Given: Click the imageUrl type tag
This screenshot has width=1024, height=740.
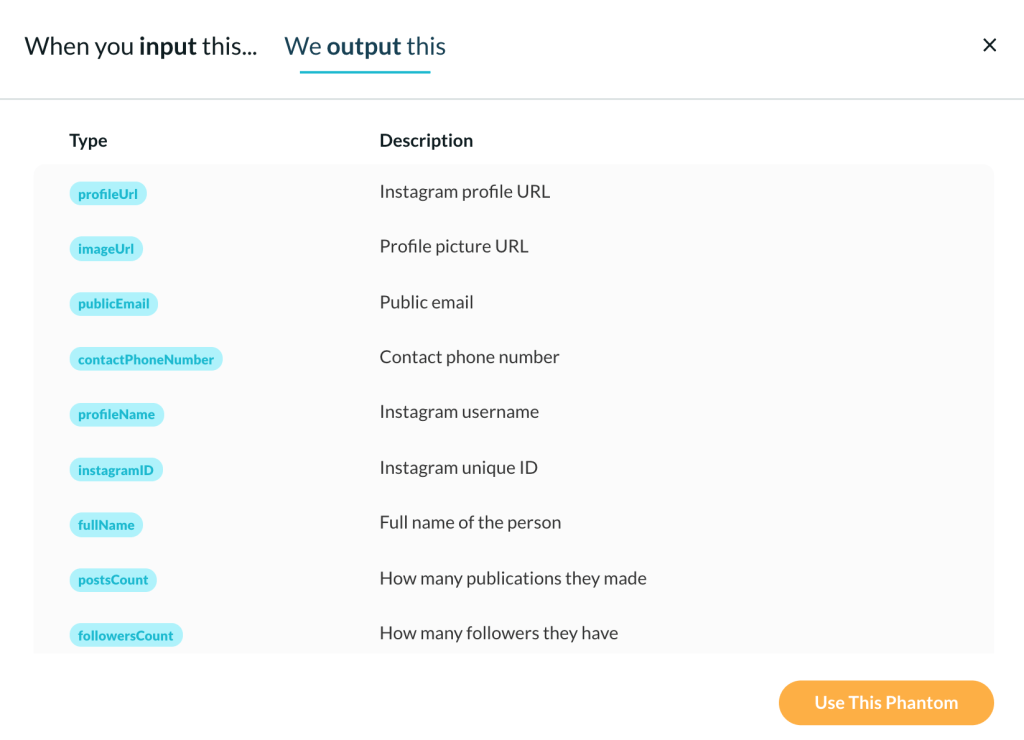Looking at the screenshot, I should (106, 249).
